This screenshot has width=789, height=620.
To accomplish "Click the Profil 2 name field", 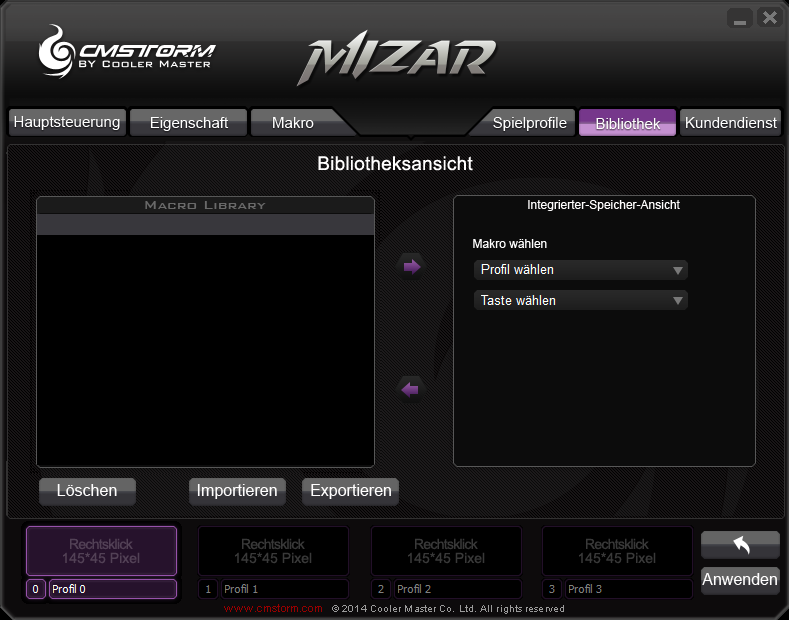I will tap(458, 589).
